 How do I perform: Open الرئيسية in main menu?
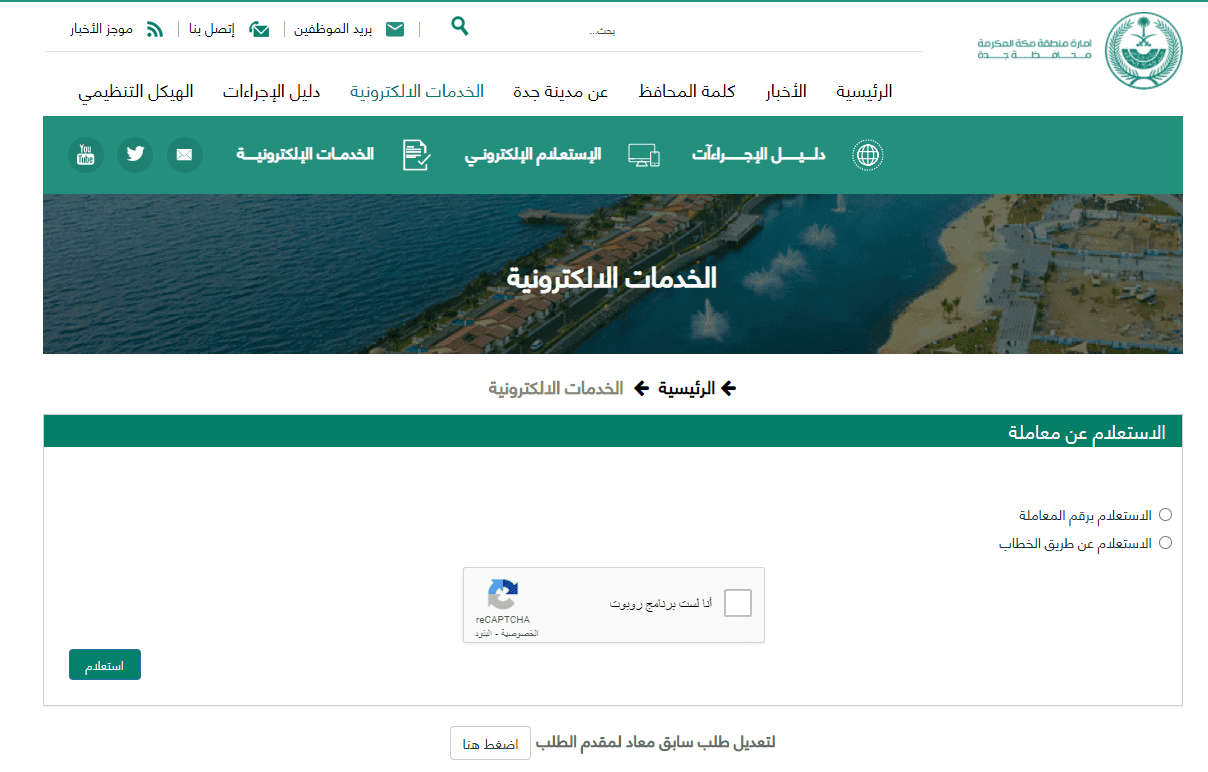[x=864, y=92]
